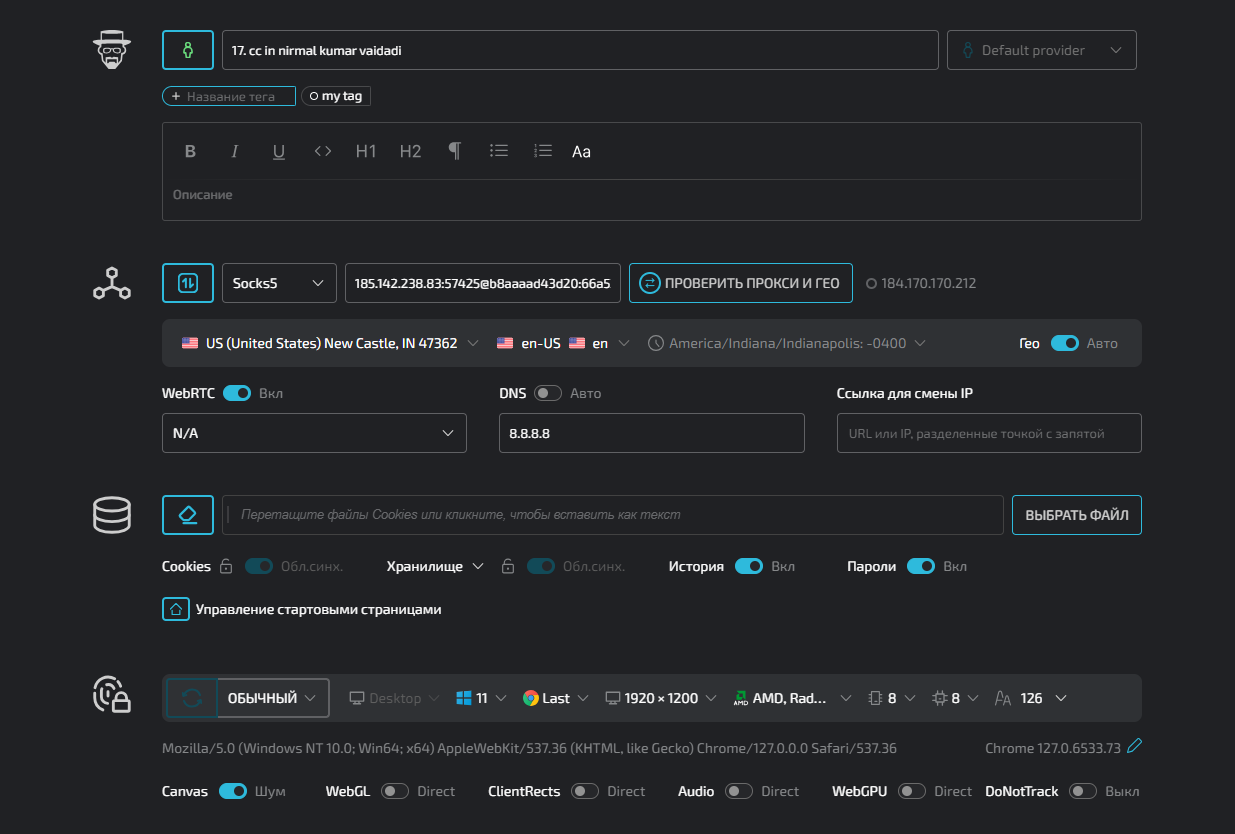
Task: Click the green profile status icon button
Action: [187, 50]
